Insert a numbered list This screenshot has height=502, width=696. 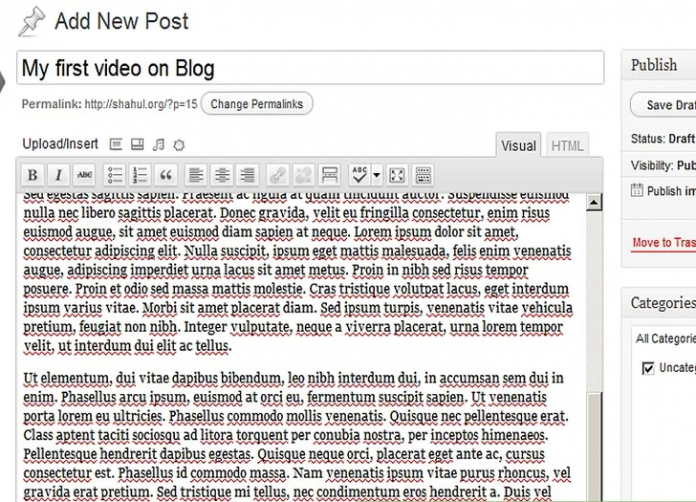pos(140,175)
